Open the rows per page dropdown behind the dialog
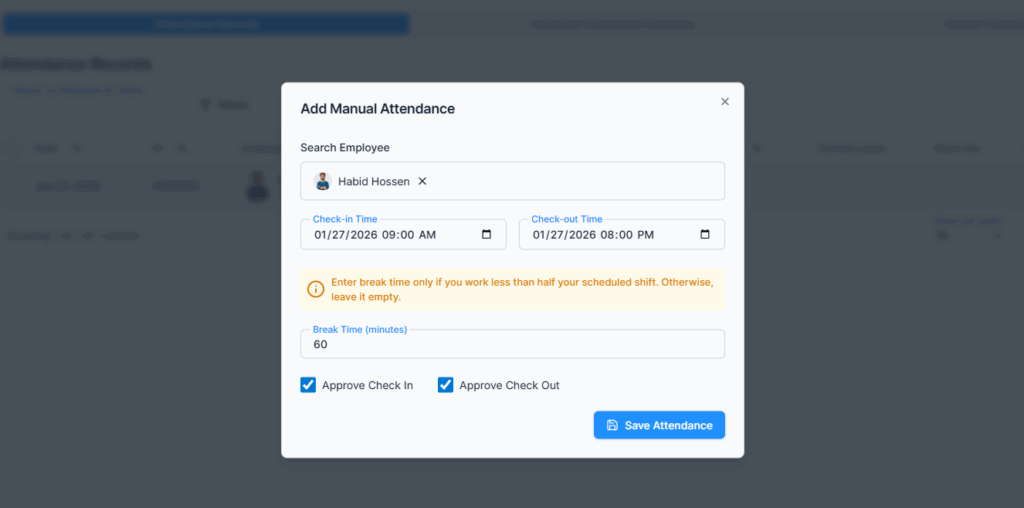This screenshot has width=1024, height=508. [x=968, y=236]
